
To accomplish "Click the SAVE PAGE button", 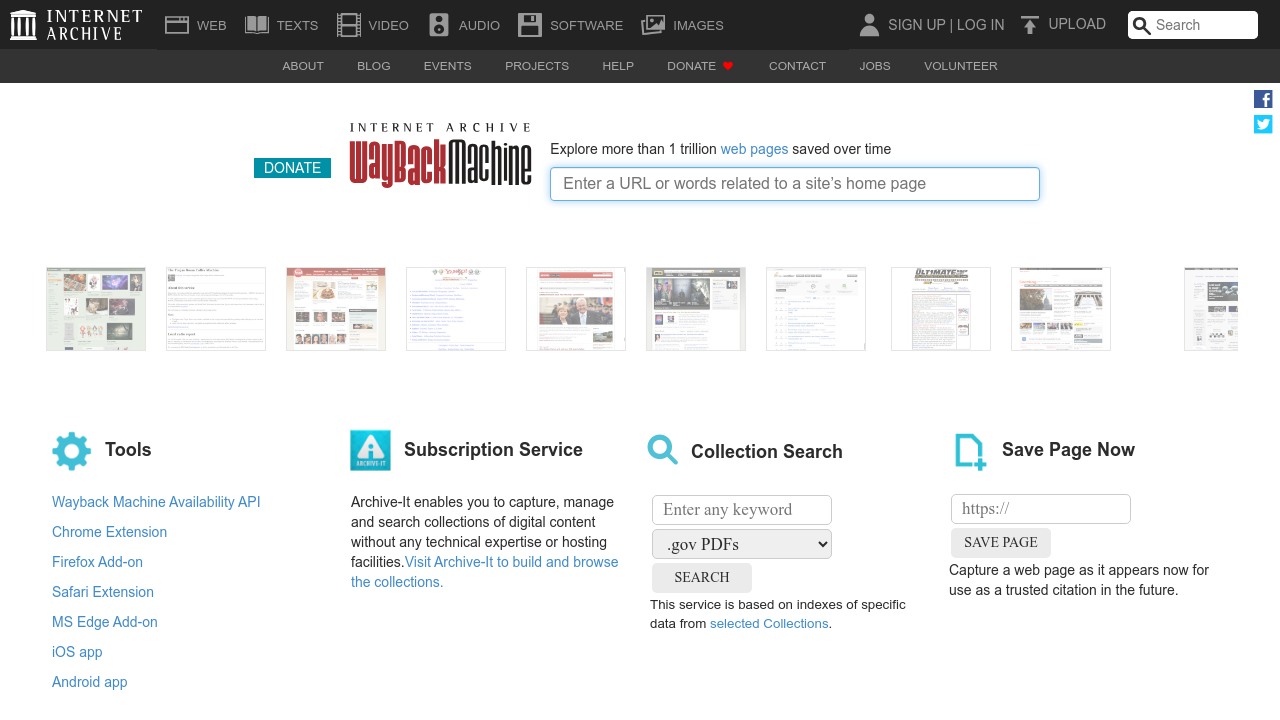I will pos(1000,542).
